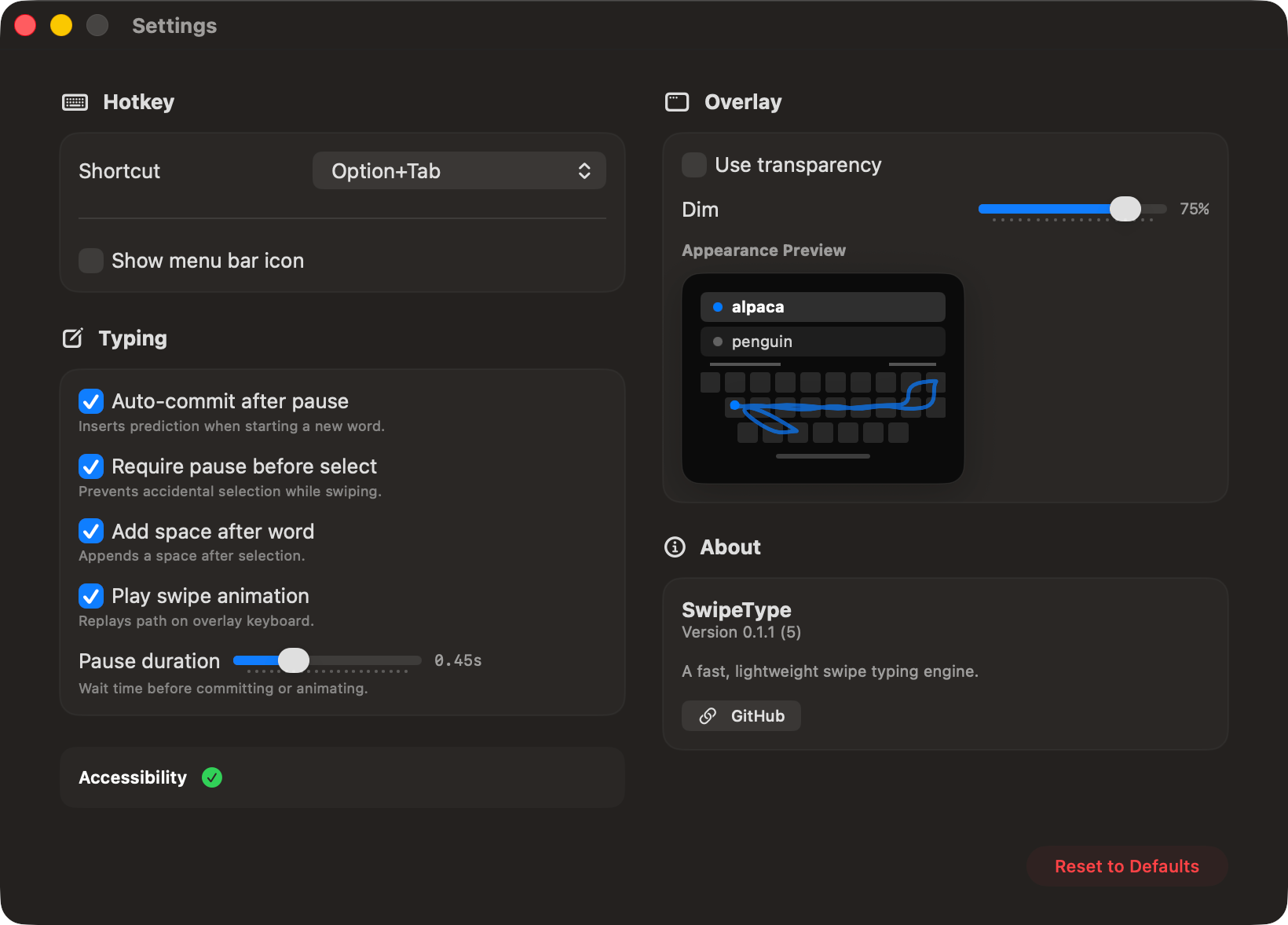
Task: Click 'Prevents accidental selection while swiping.'
Action: (x=230, y=492)
